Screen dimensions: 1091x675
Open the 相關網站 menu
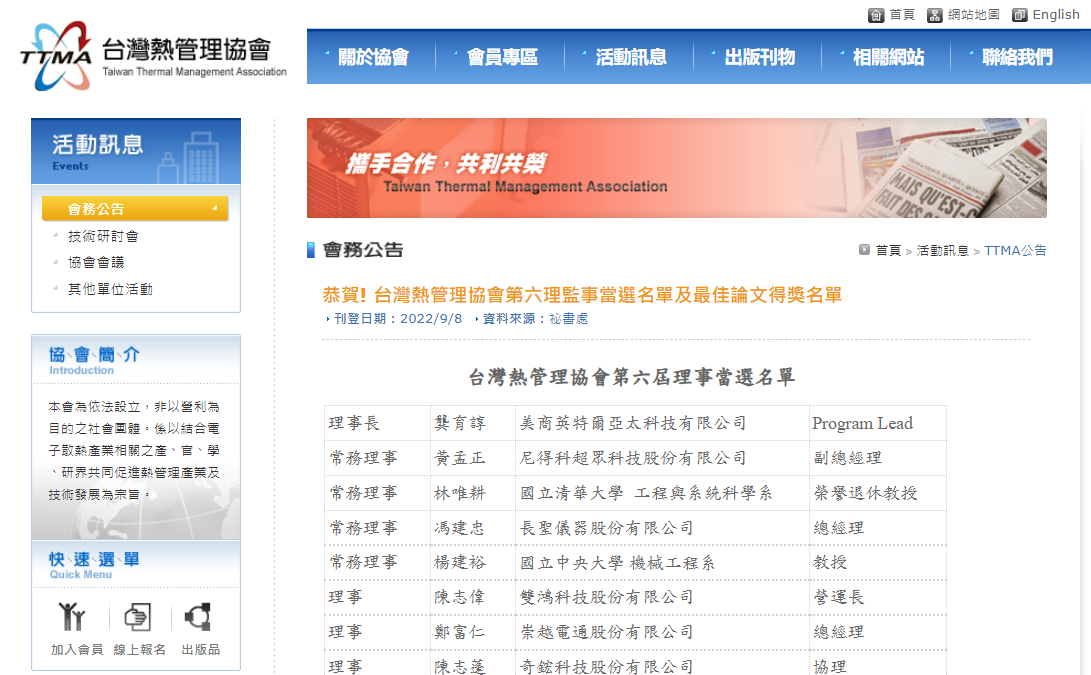tap(889, 57)
